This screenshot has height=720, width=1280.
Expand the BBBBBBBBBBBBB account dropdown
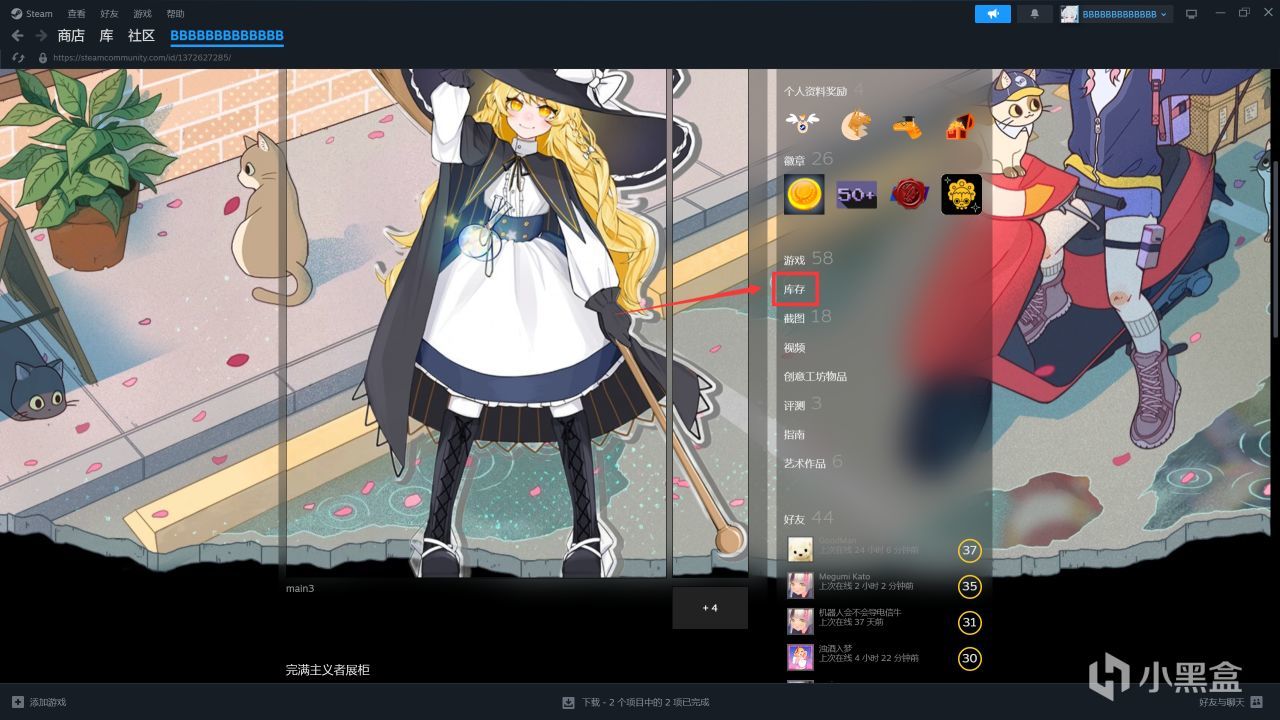coord(1124,14)
